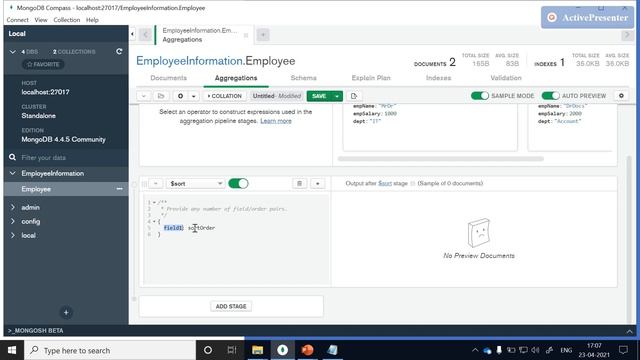Refresh the databases list in the sidebar
Viewport: 640px width, 360px height.
119,51
